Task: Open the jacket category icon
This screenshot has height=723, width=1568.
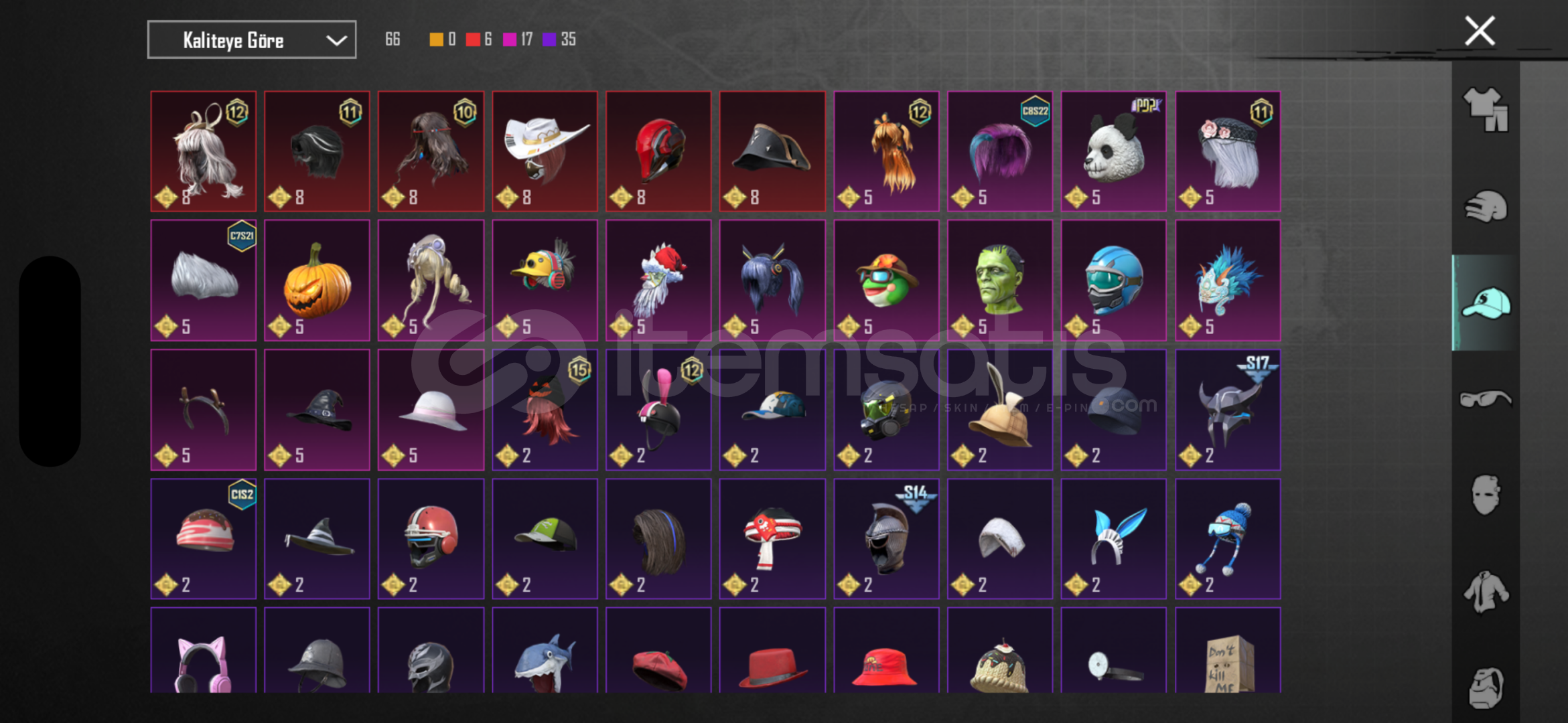Action: click(1486, 592)
